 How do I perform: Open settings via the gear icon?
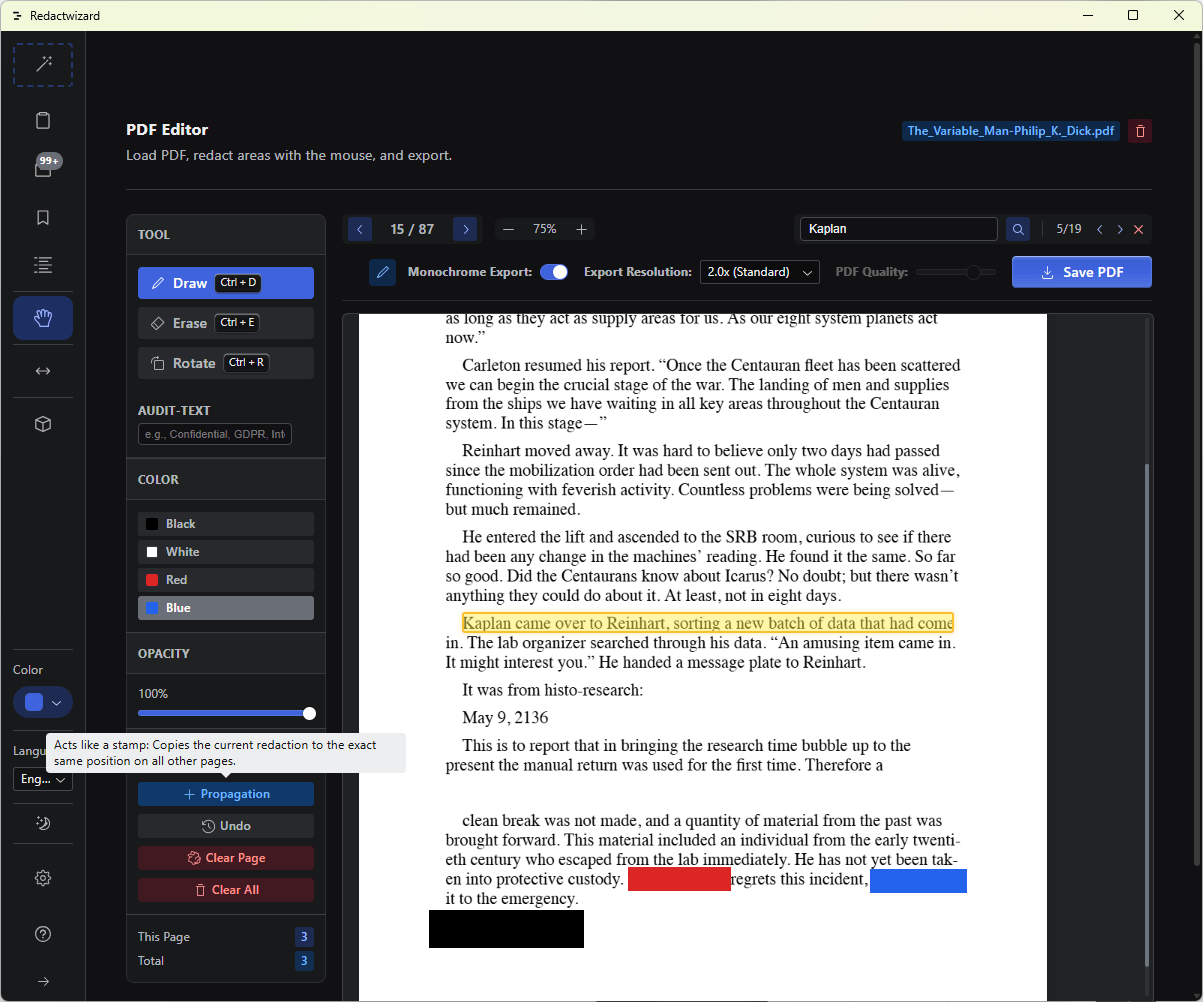pos(43,878)
